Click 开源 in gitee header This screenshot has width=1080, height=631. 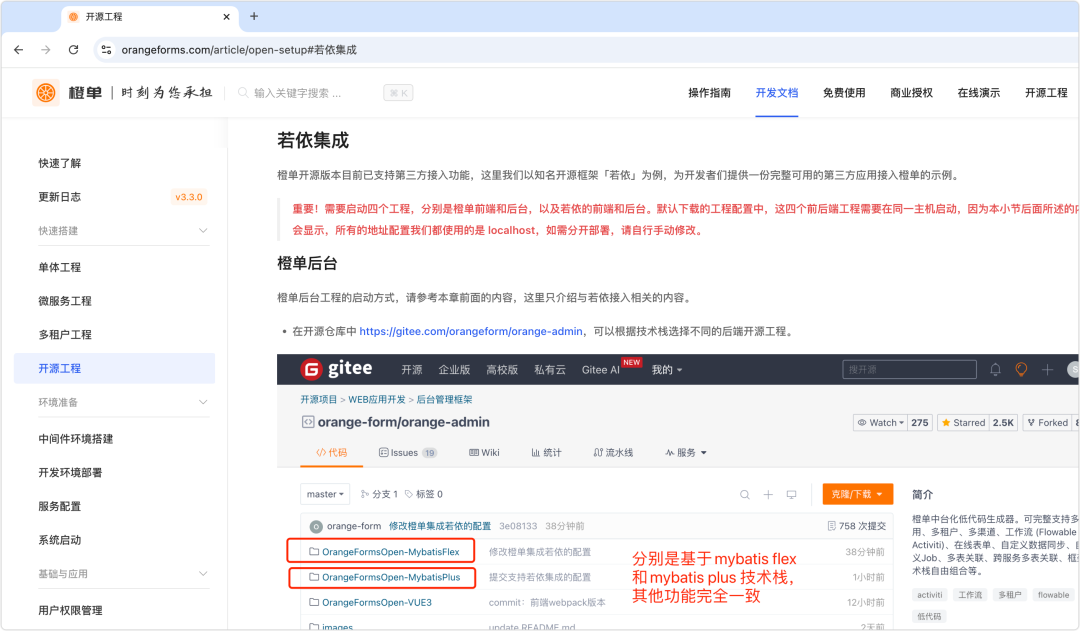(412, 370)
